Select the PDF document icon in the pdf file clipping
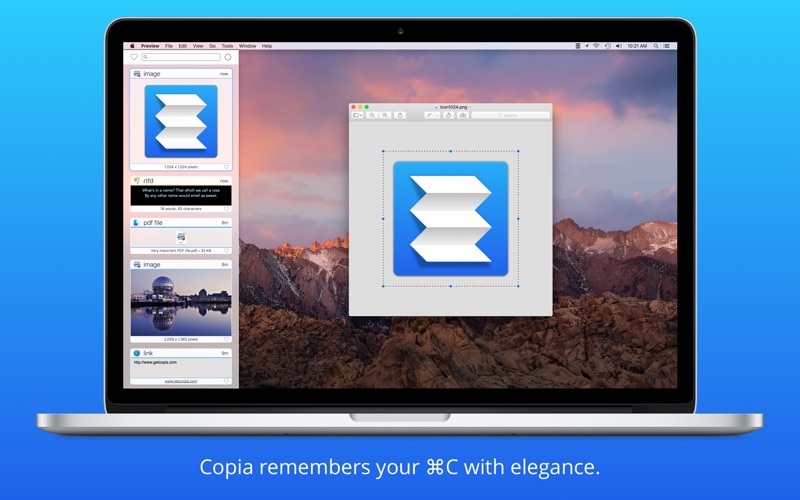 (181, 237)
